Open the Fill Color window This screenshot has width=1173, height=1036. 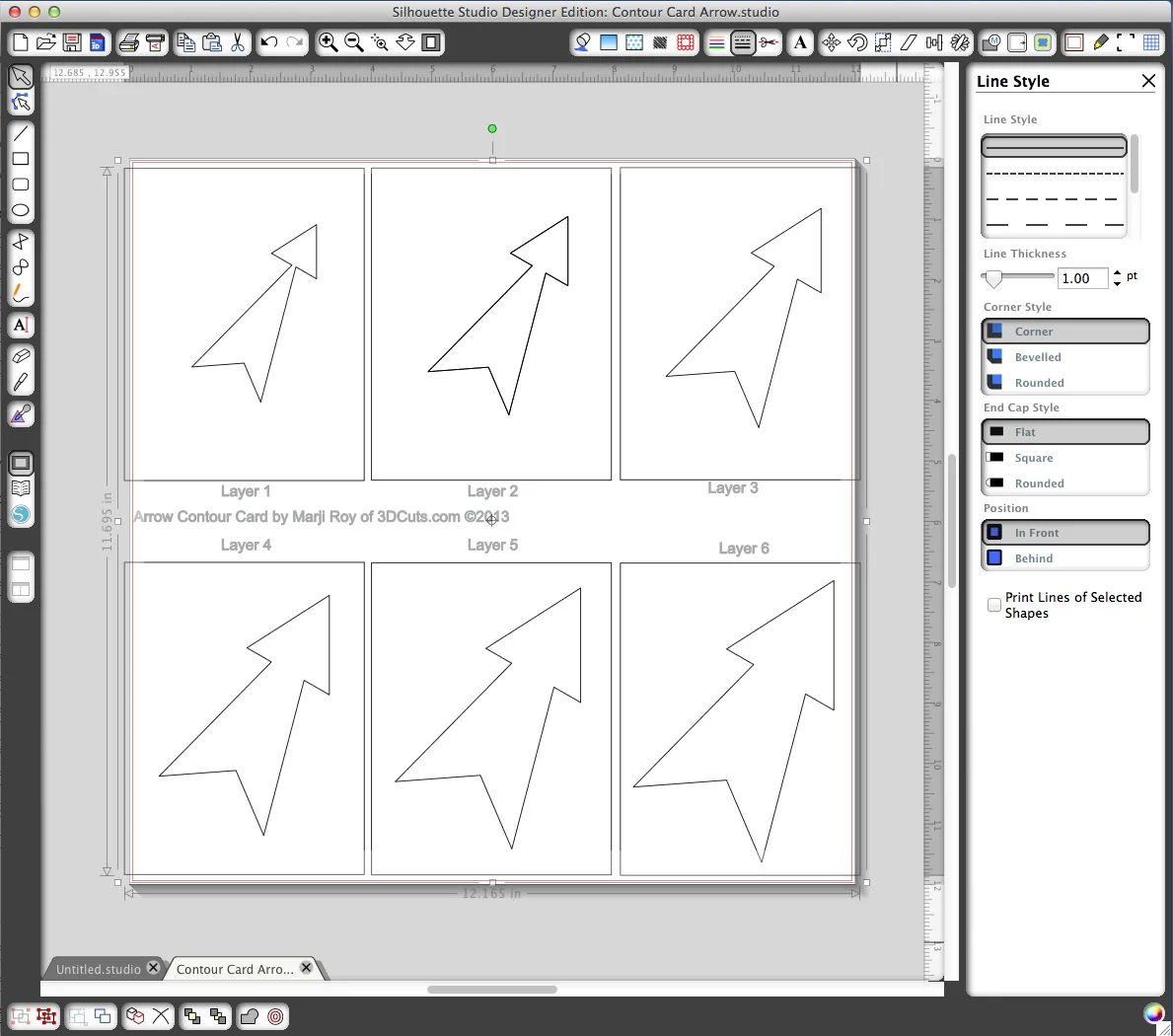click(608, 42)
